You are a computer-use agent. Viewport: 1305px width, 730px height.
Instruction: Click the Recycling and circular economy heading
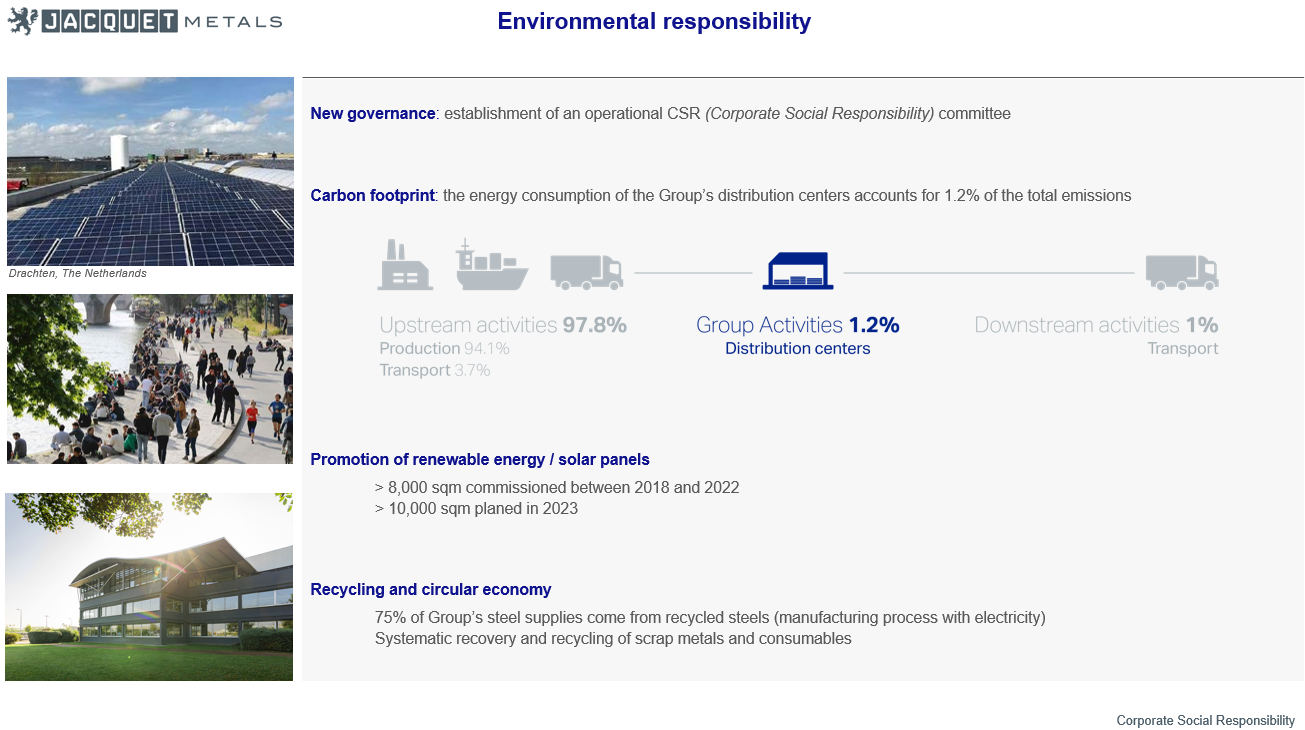pos(431,590)
